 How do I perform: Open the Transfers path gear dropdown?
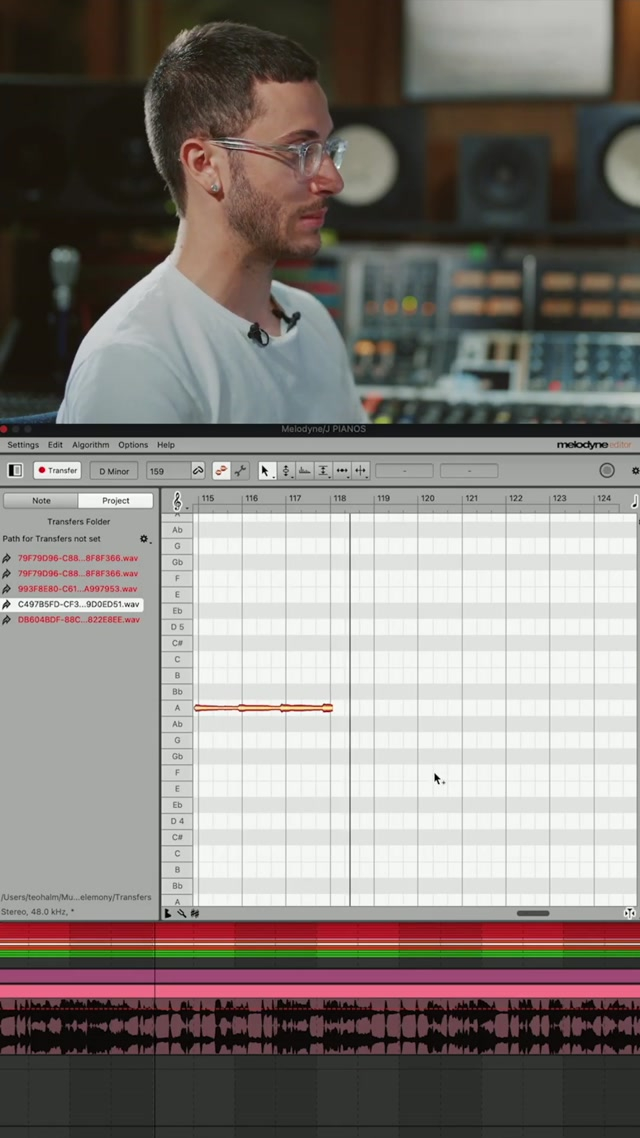pos(144,539)
